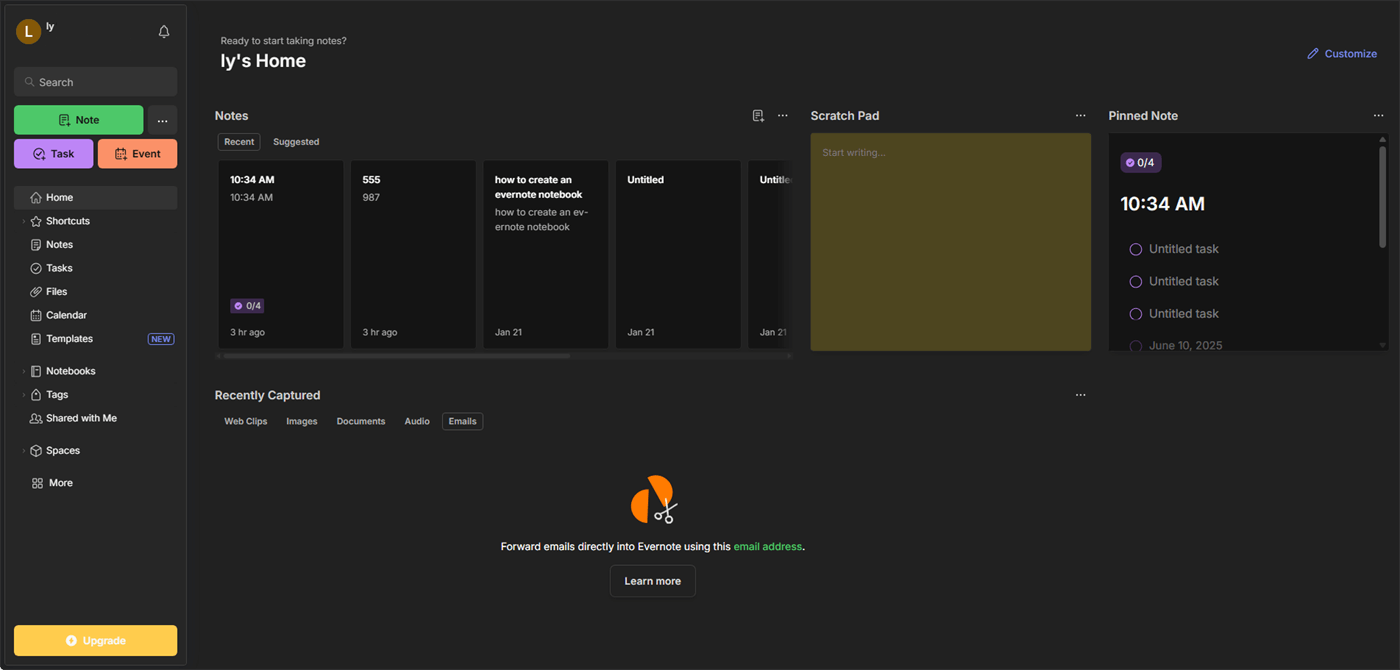Open the Scratch Pad options menu
Viewport: 1400px width, 670px height.
coord(1080,116)
